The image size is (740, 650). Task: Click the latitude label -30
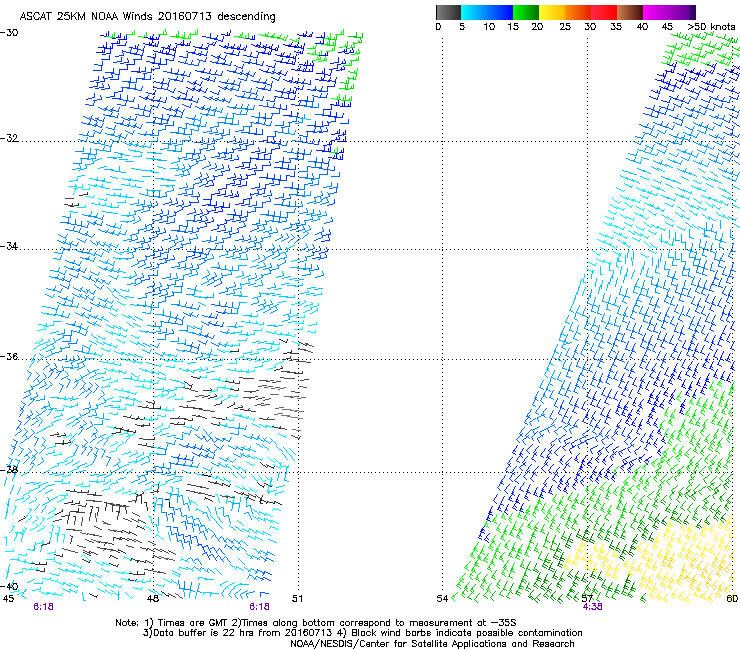pyautogui.click(x=9, y=33)
